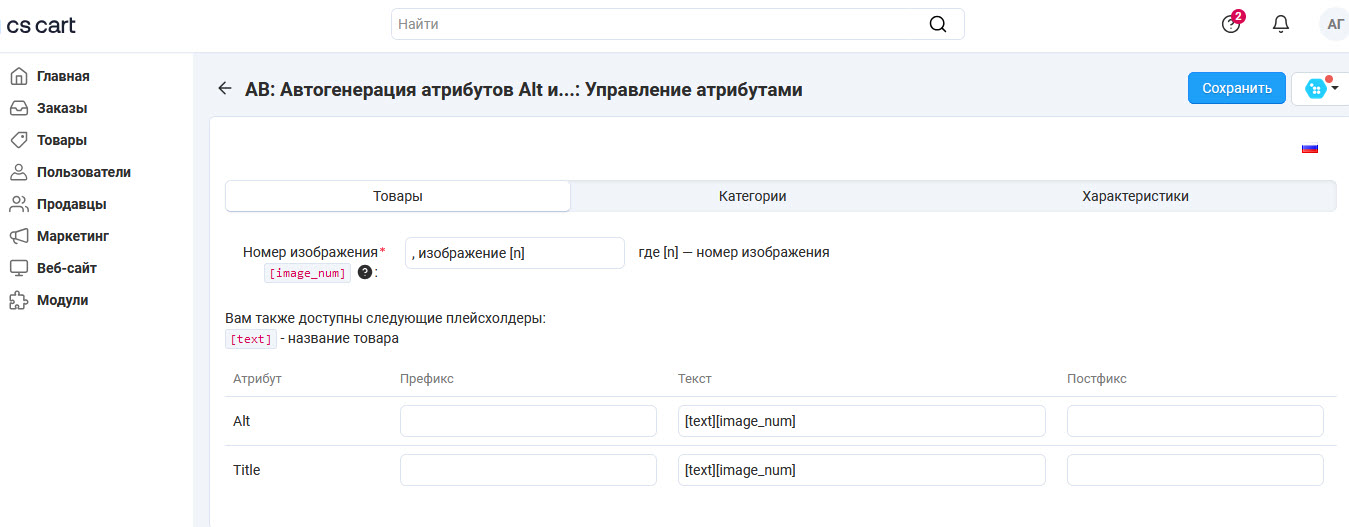1349x527 pixels.
Task: Click the question mark help tooltip icon
Action: 365,272
